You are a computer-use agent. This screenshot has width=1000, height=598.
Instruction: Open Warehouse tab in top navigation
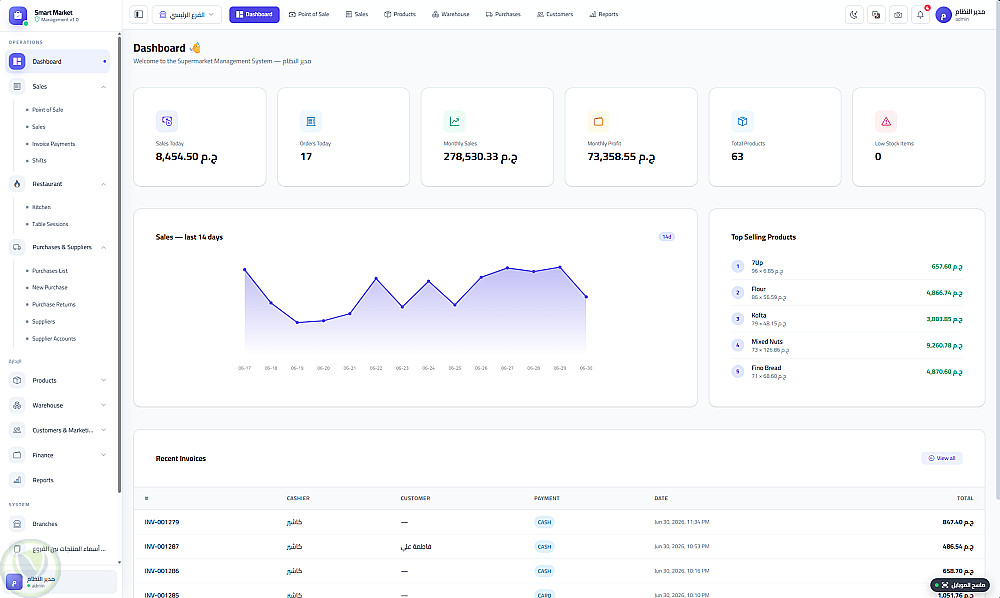[x=450, y=14]
